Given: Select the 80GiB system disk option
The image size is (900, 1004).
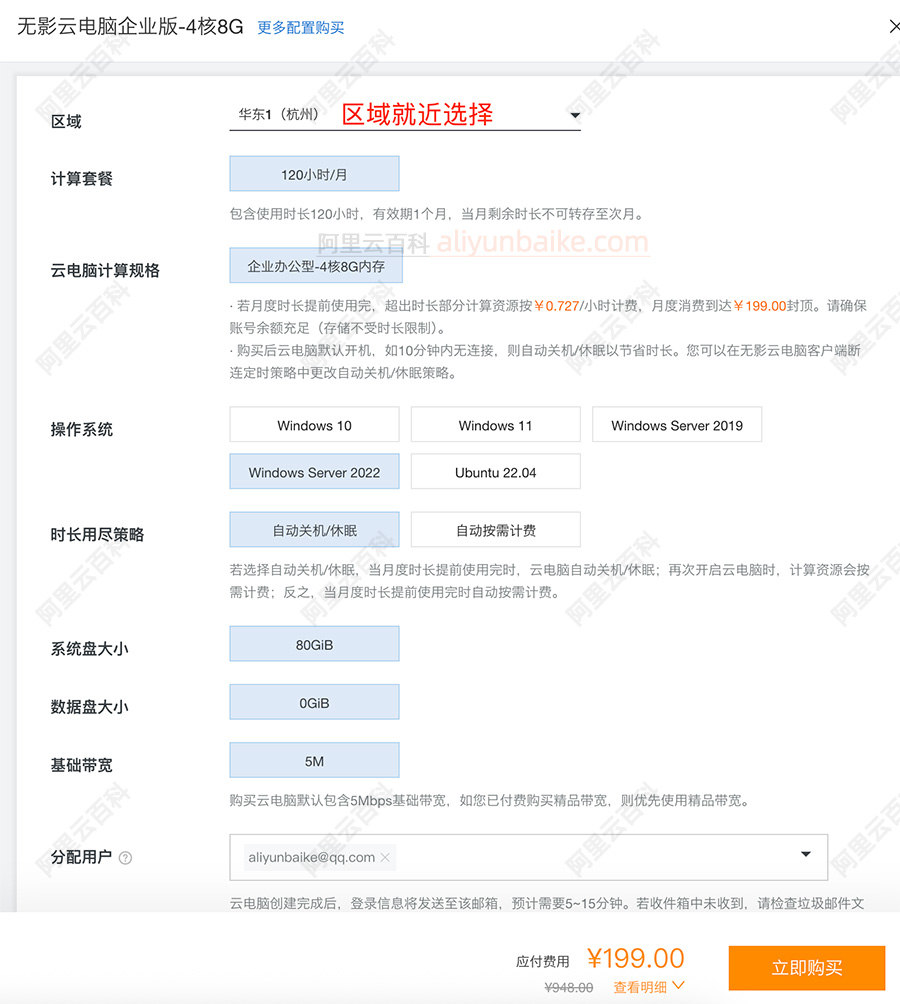Looking at the screenshot, I should 314,643.
